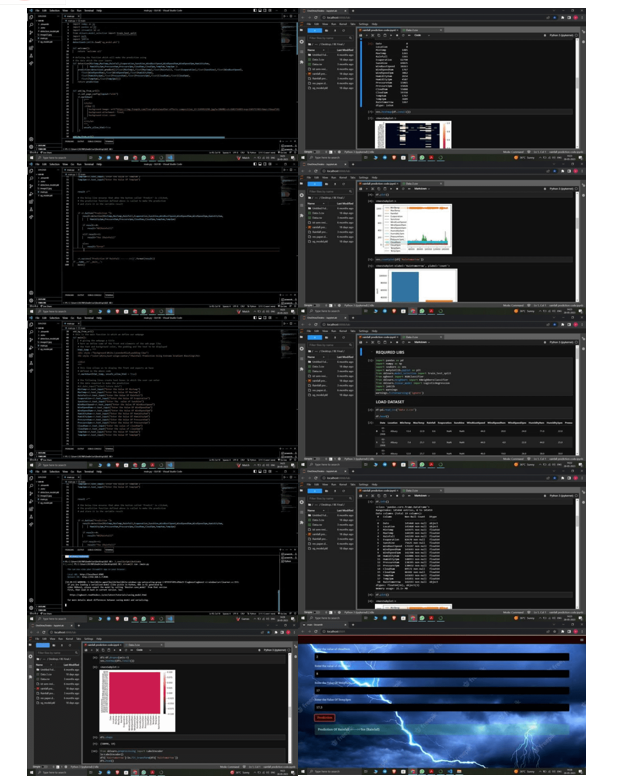Open the running kernels sidebar icon in heatmap window
The width and height of the screenshot is (620, 779).
[x=30, y=656]
